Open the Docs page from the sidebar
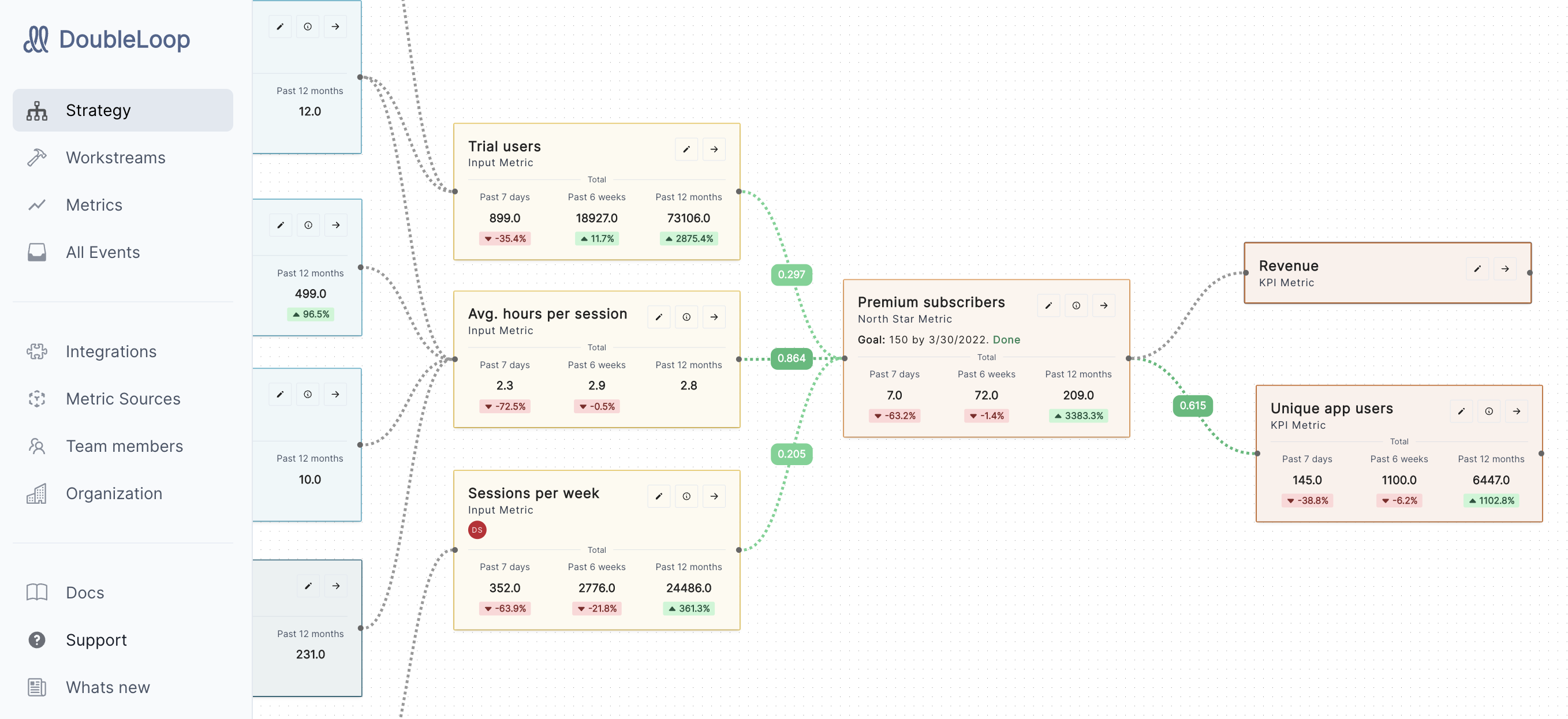The image size is (1568, 719). tap(84, 592)
